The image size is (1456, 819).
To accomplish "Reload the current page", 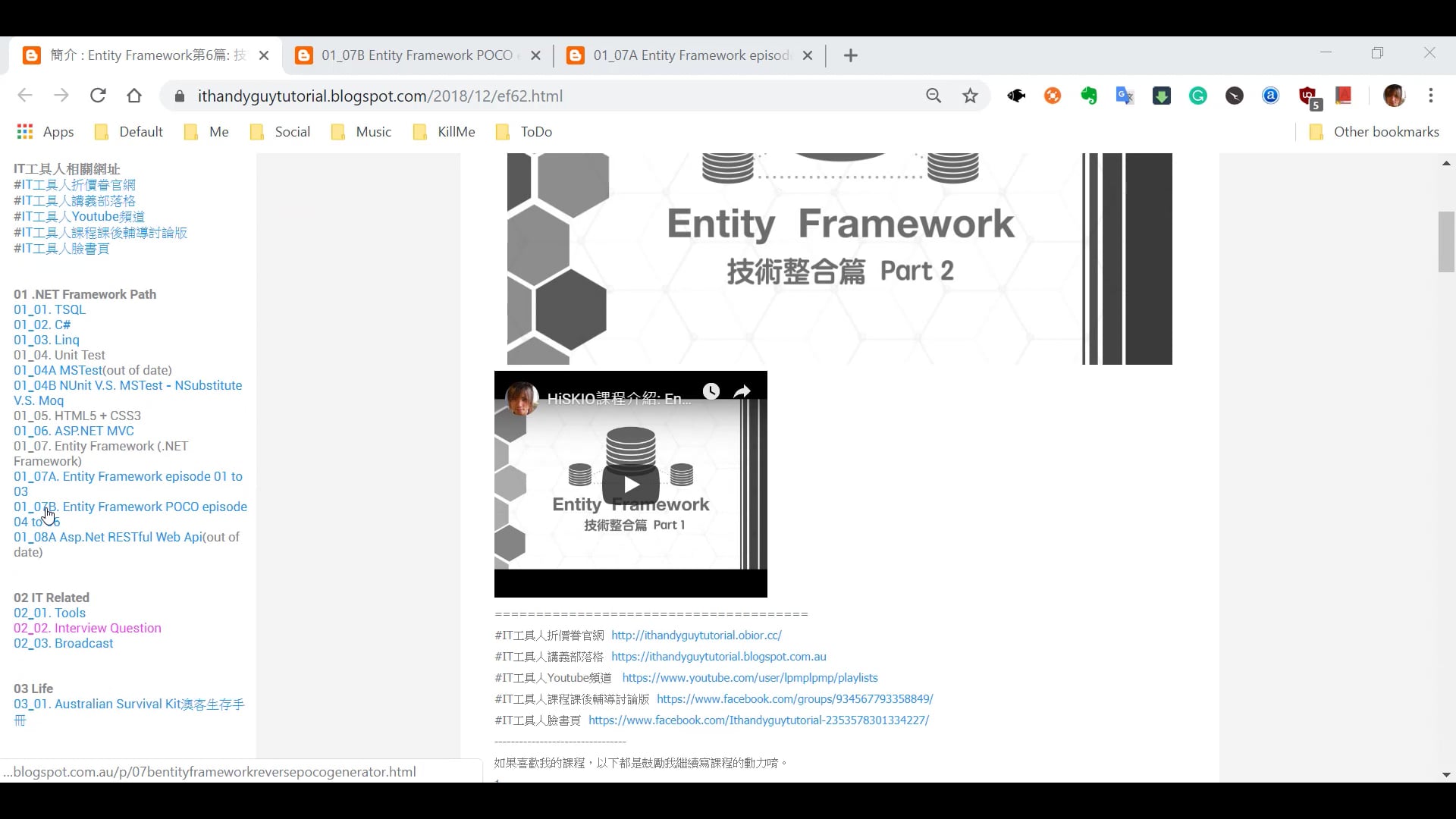I will (x=98, y=96).
